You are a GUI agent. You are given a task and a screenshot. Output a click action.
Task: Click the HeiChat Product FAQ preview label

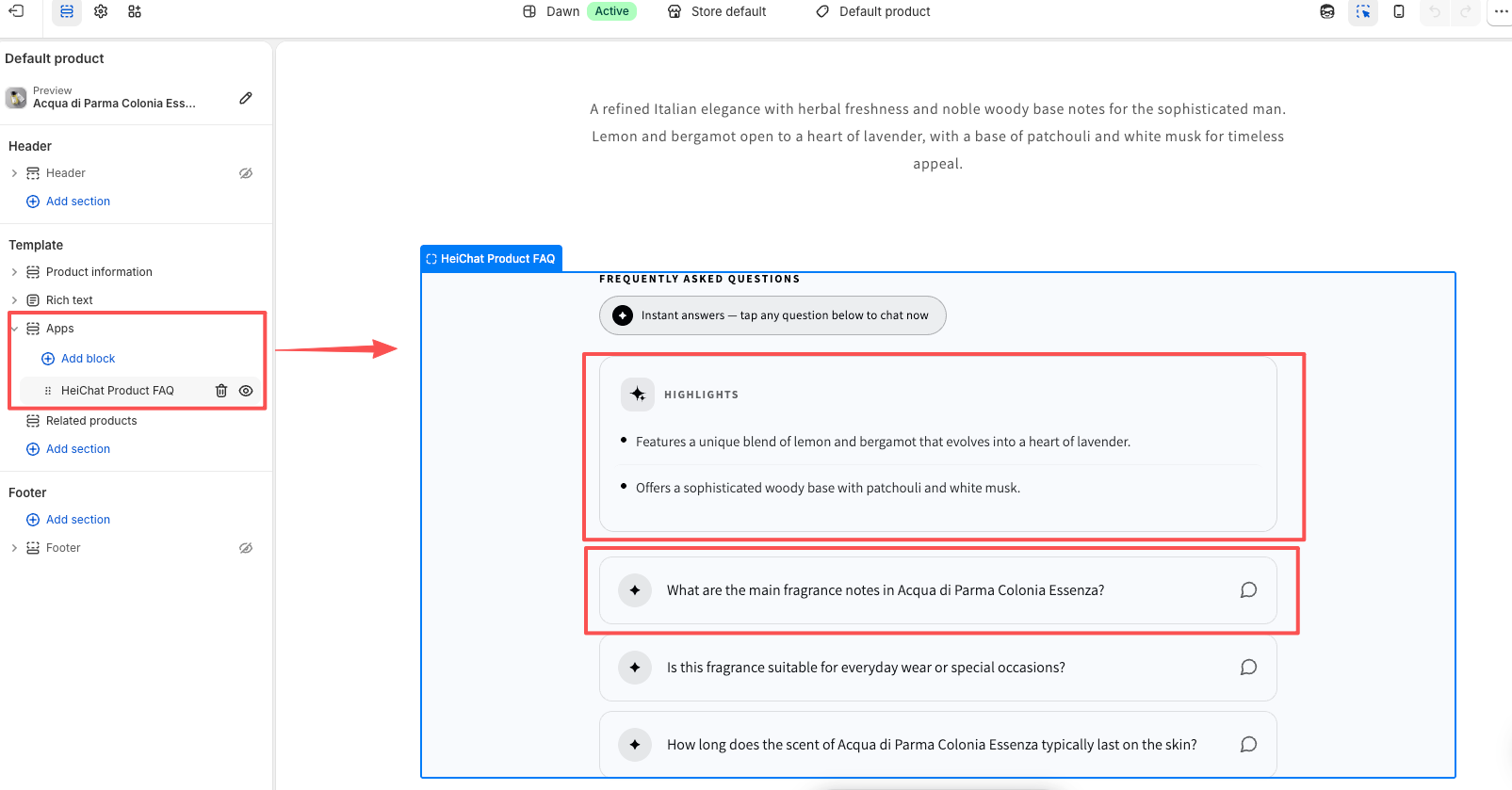(x=491, y=259)
